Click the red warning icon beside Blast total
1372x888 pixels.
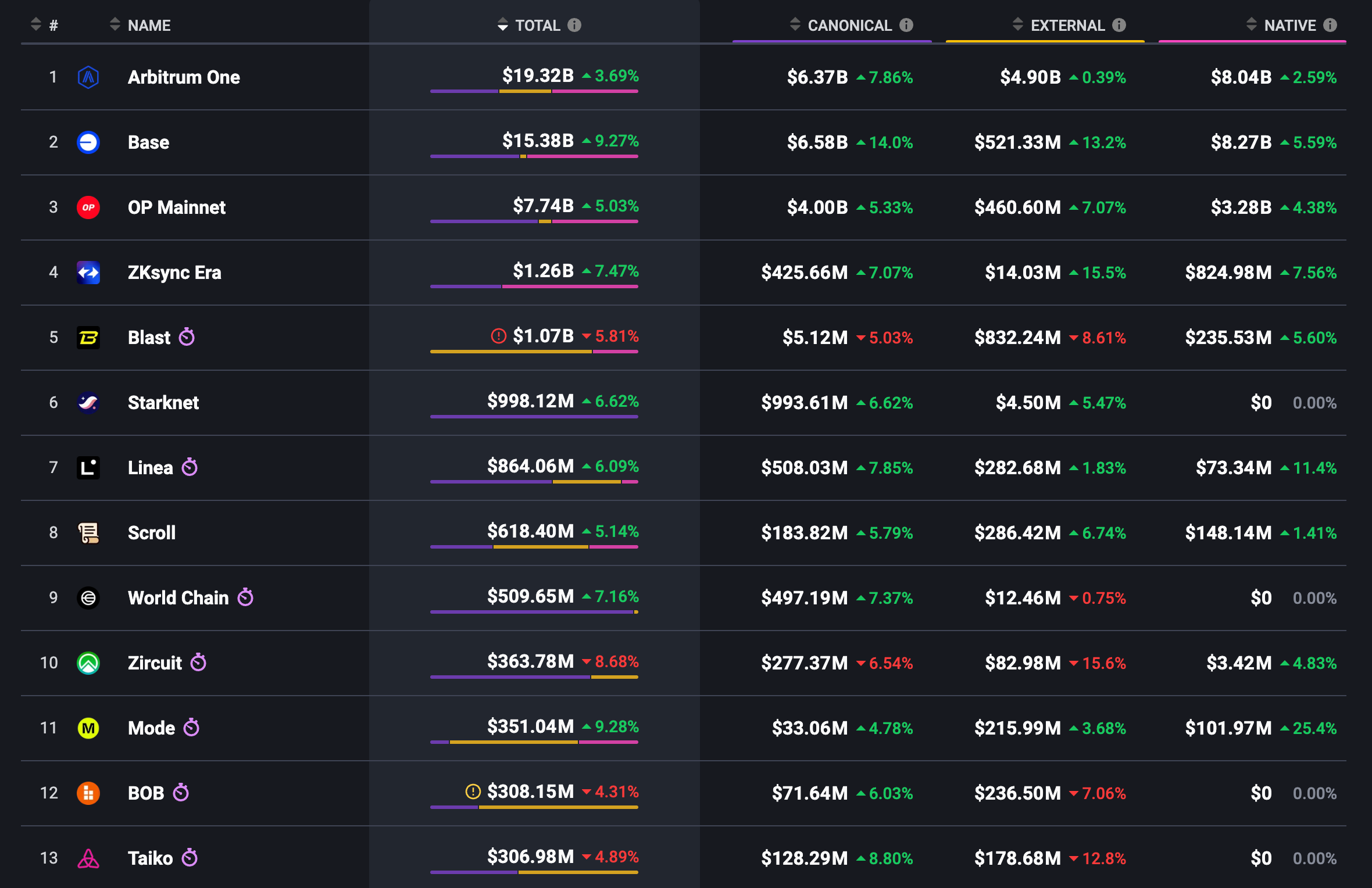[x=498, y=336]
